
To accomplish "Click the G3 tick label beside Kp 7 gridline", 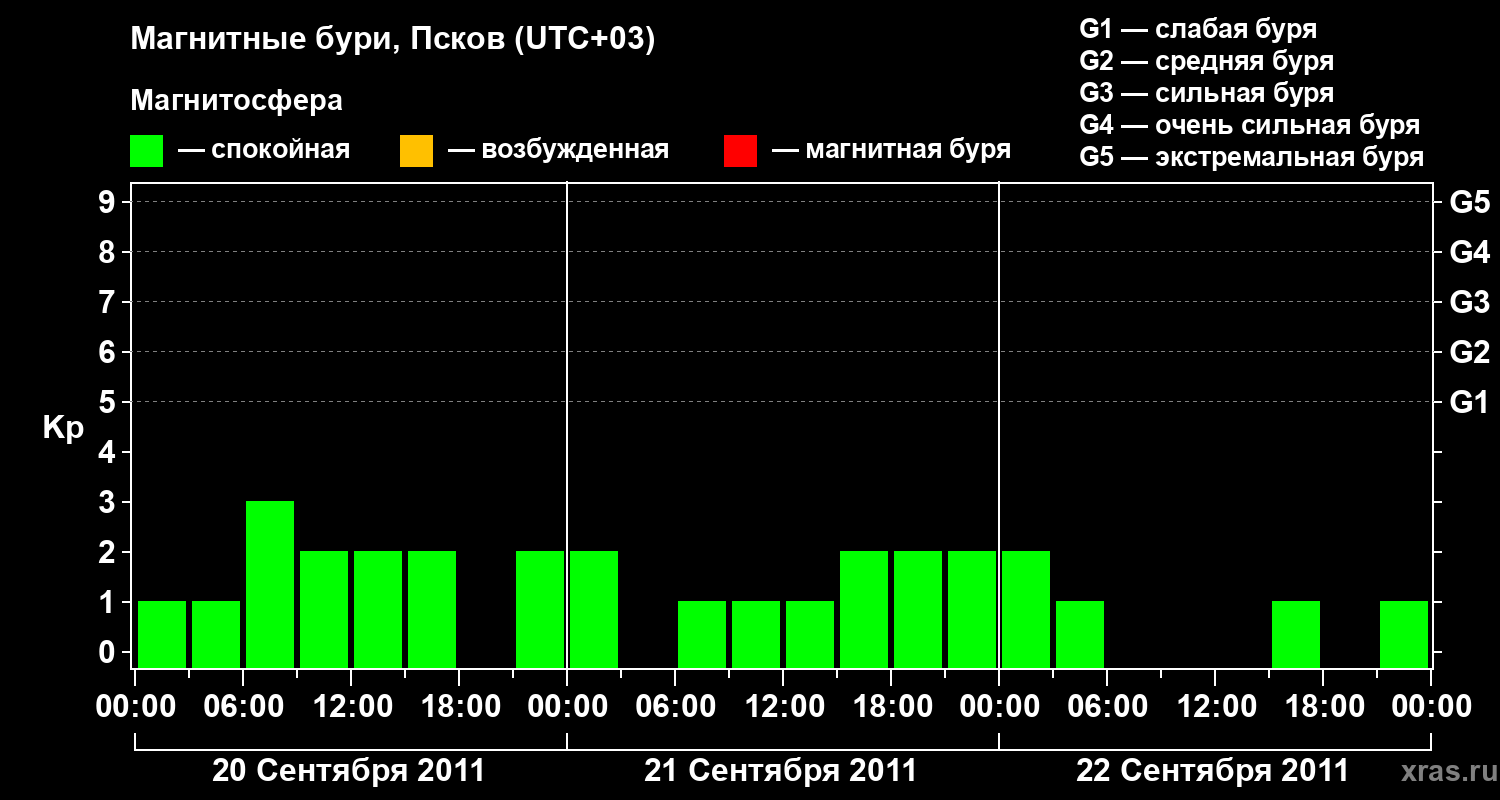I will point(1470,302).
